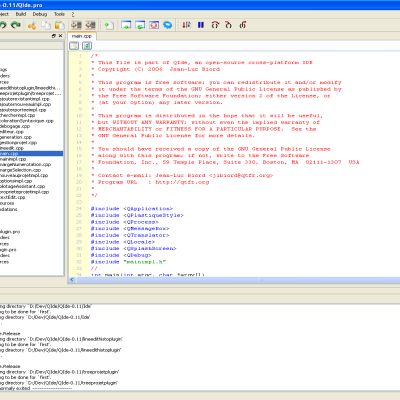This screenshot has height=400, width=400.
Task: Close the project explorer dock panel
Action: (60, 36)
